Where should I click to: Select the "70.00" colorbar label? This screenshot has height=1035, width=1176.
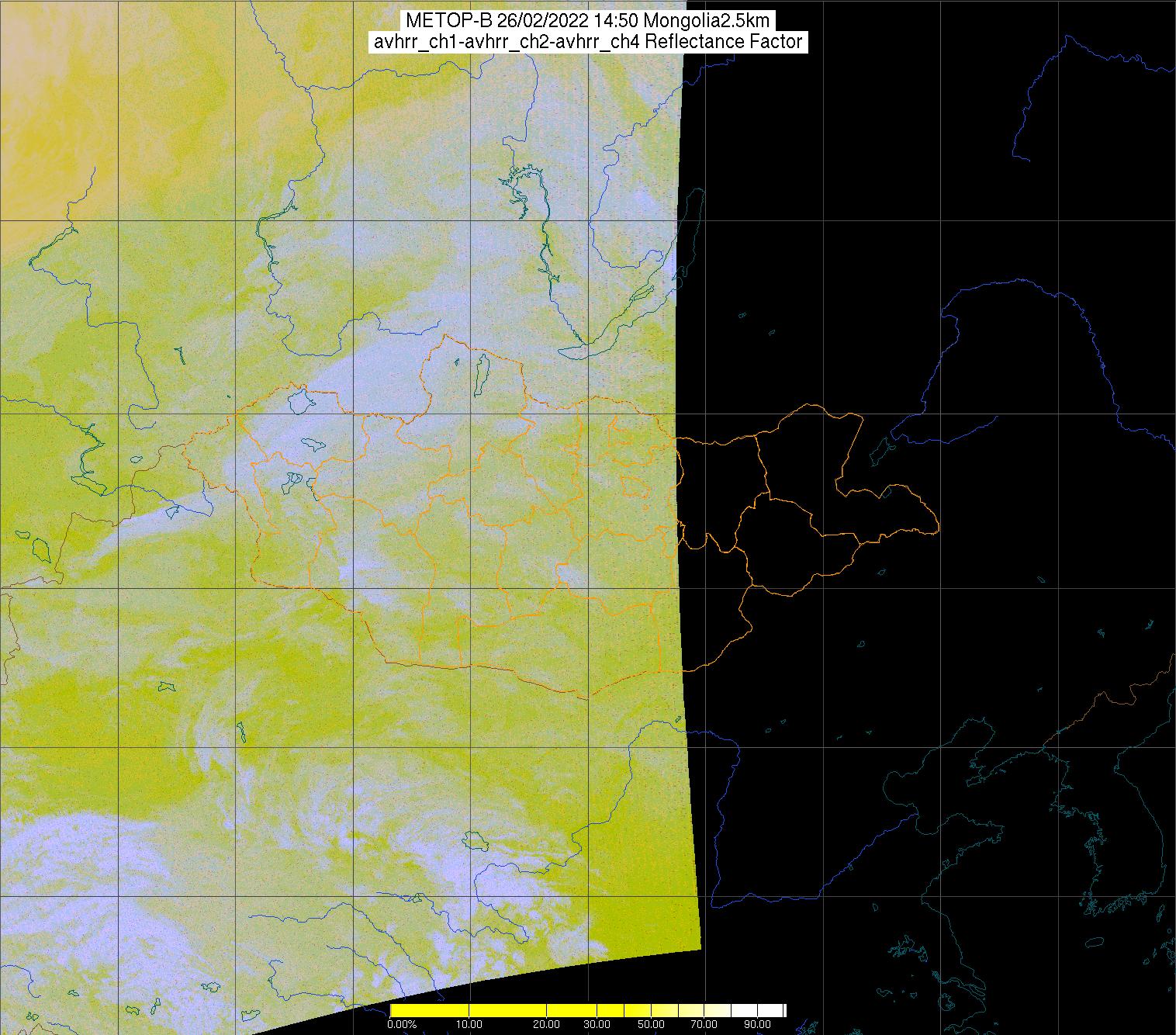coord(705,1025)
